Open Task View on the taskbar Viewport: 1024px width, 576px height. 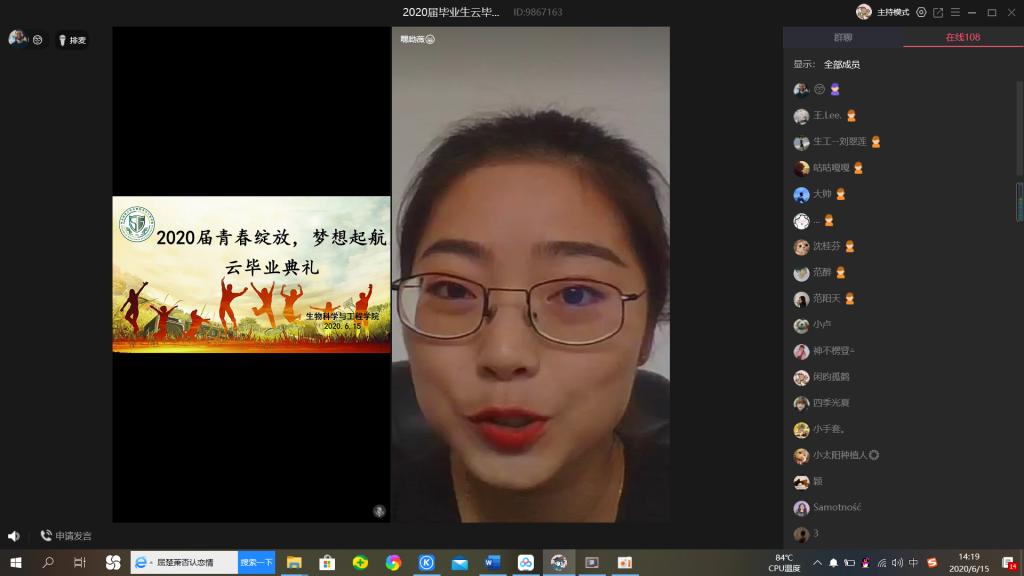[x=80, y=562]
